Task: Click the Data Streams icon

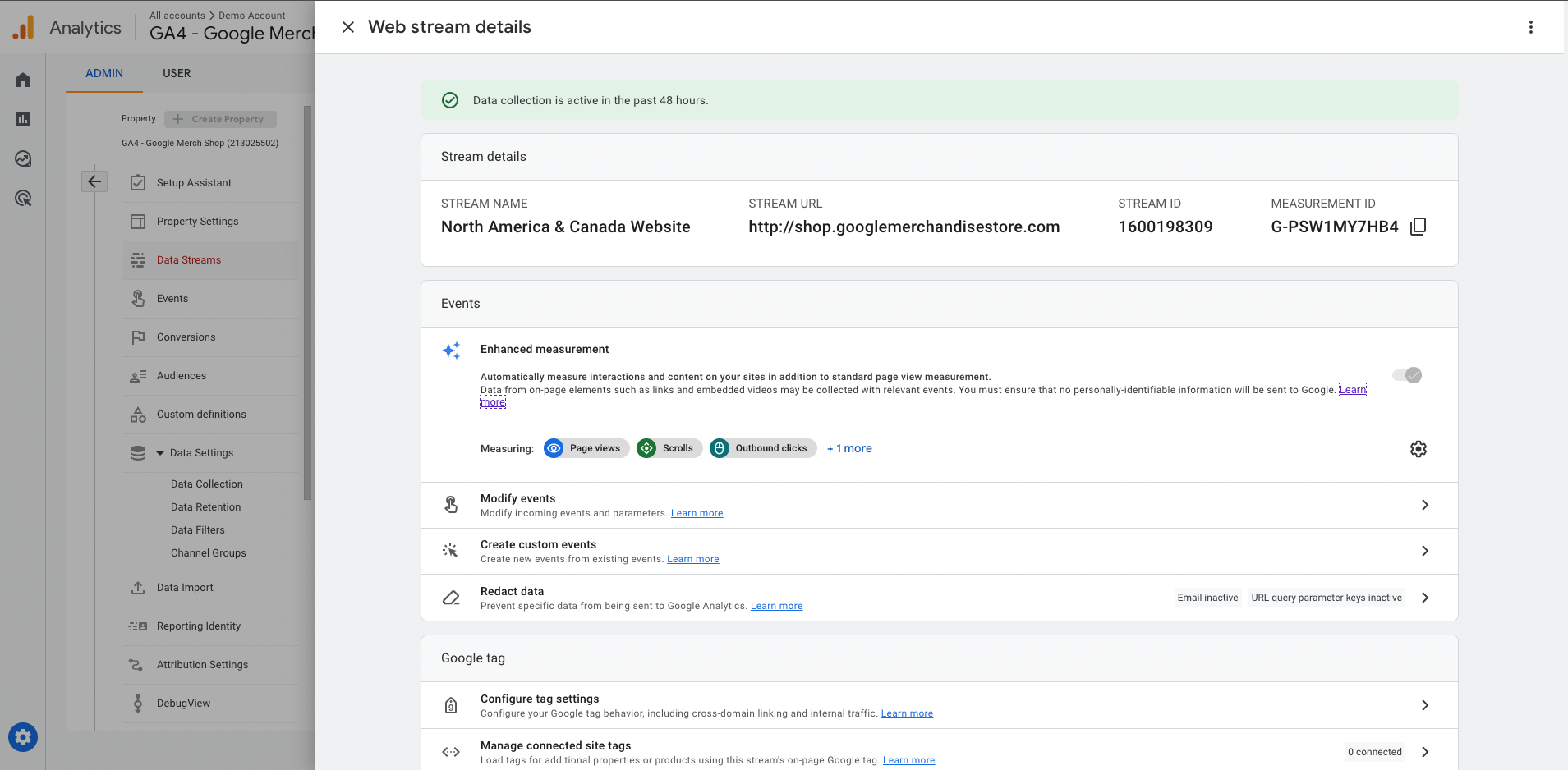Action: click(138, 260)
